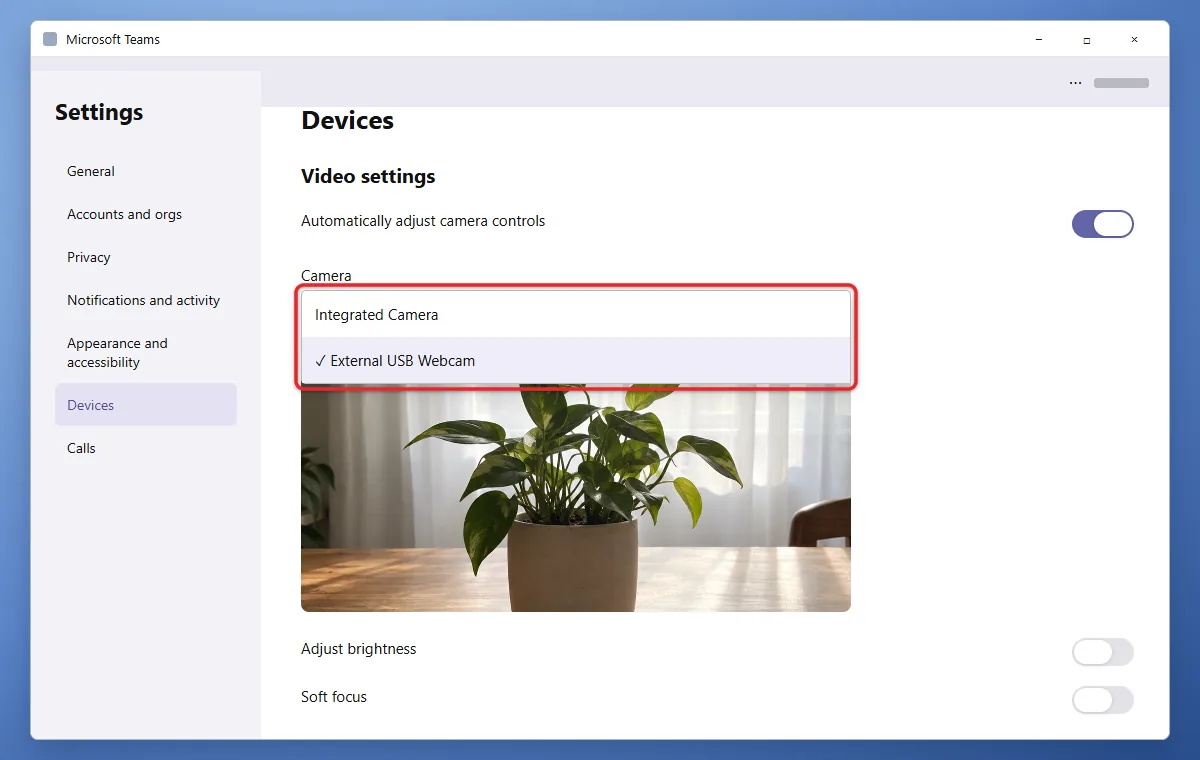
Task: Open Appearance and accessibility settings
Action: (x=146, y=352)
